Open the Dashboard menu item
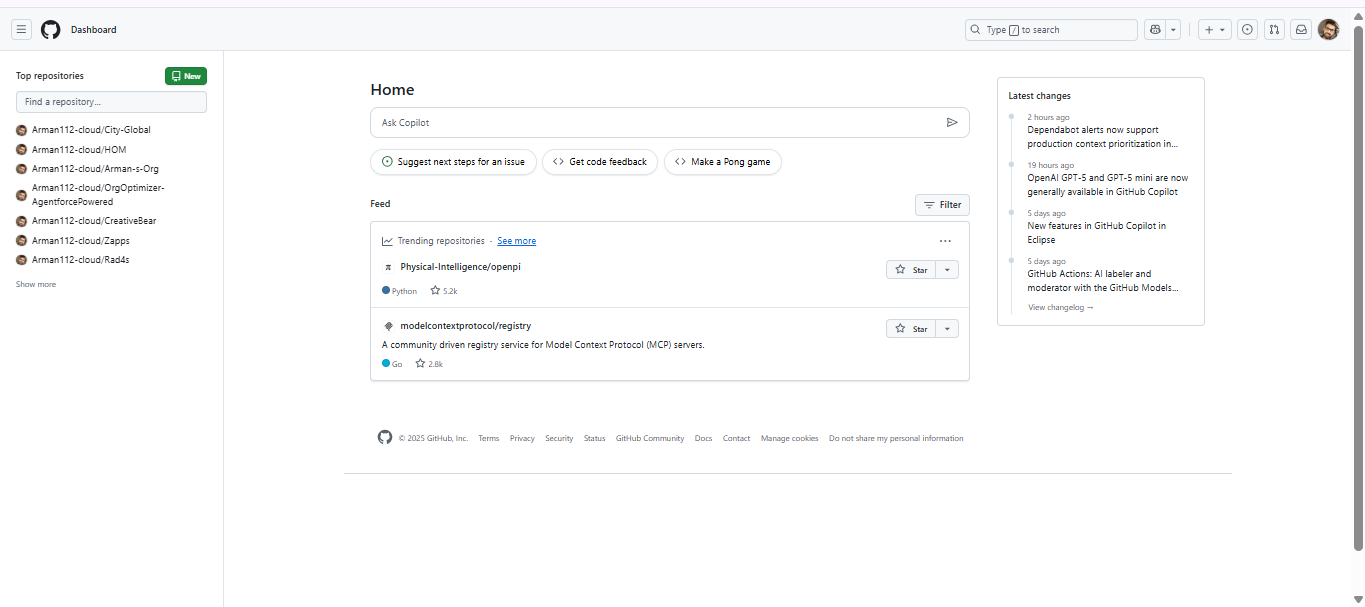This screenshot has width=1365, height=607. tap(93, 29)
